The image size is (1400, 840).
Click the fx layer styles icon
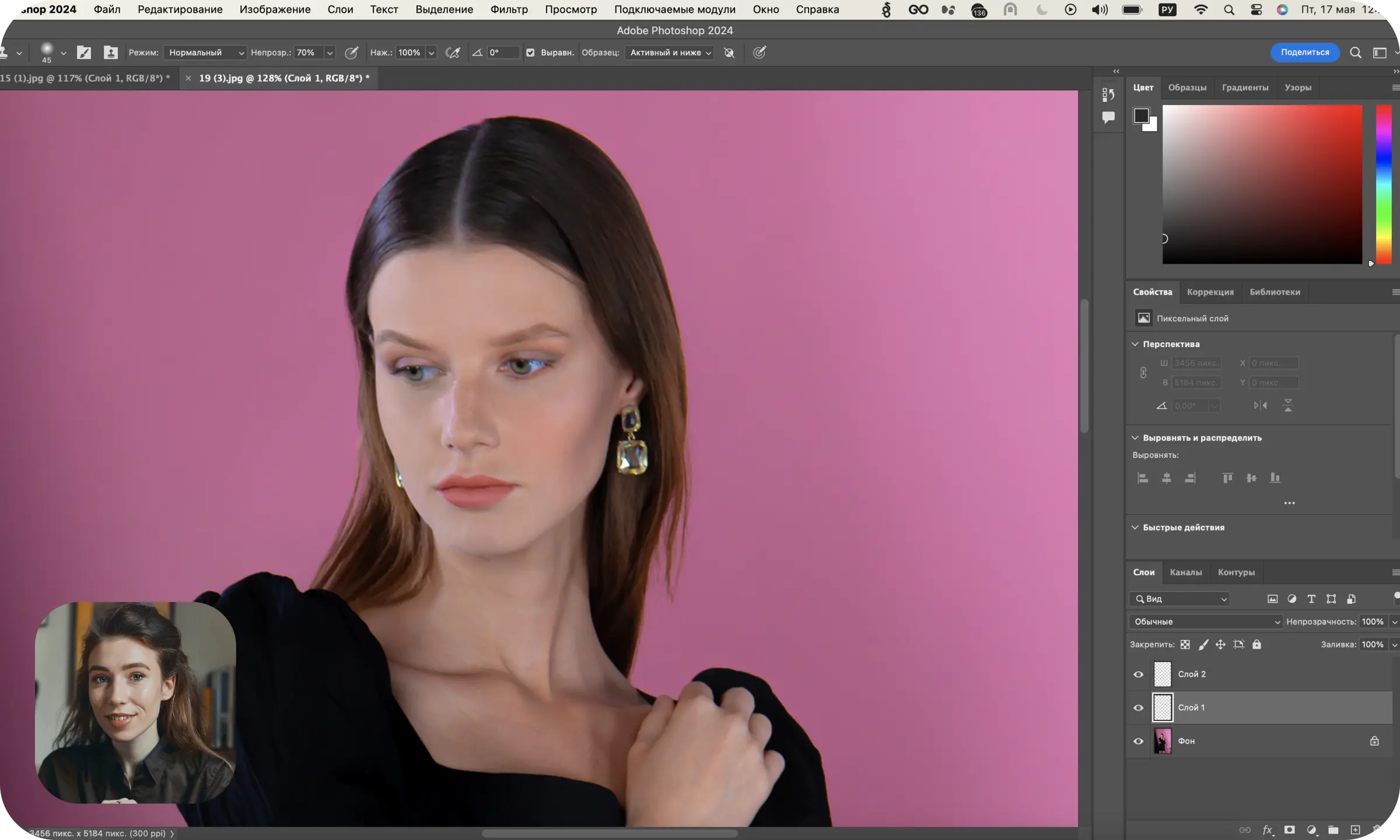tap(1267, 829)
